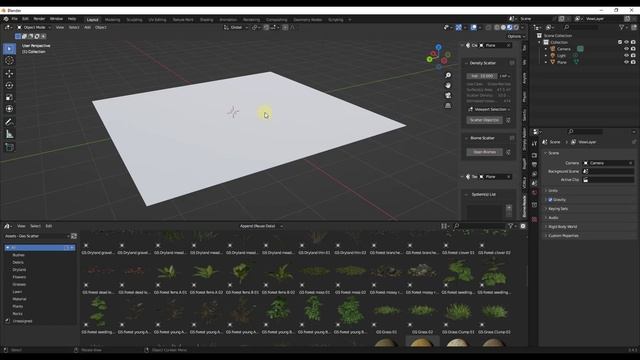Open Global transform orientation dropdown
This screenshot has width=640, height=360.
tap(236, 27)
